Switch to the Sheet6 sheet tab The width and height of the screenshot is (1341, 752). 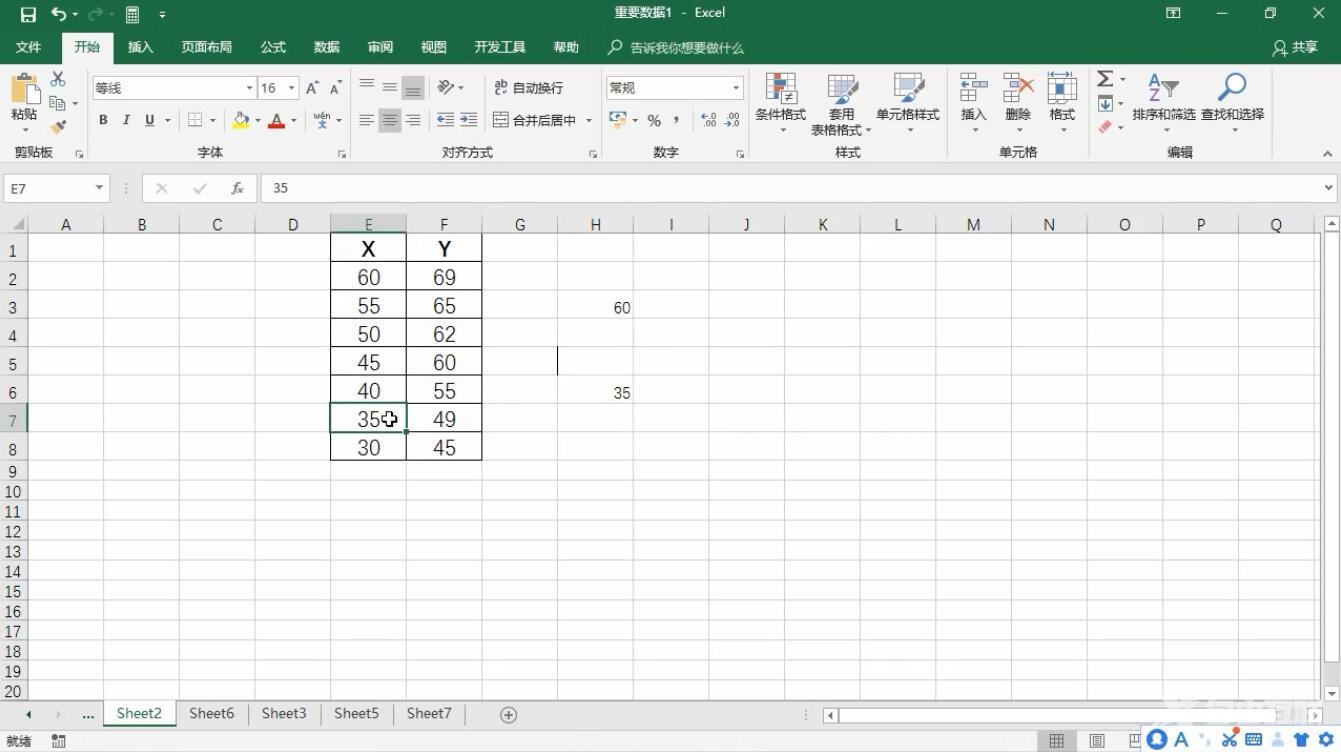tap(212, 713)
